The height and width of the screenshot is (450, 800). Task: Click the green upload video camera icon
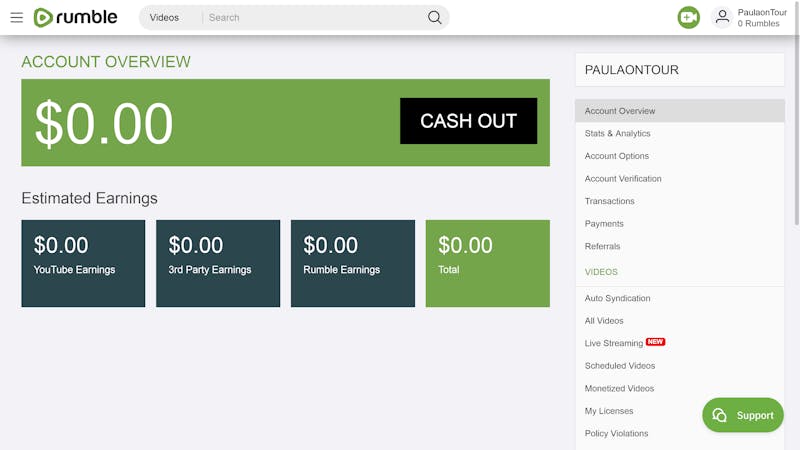[688, 17]
